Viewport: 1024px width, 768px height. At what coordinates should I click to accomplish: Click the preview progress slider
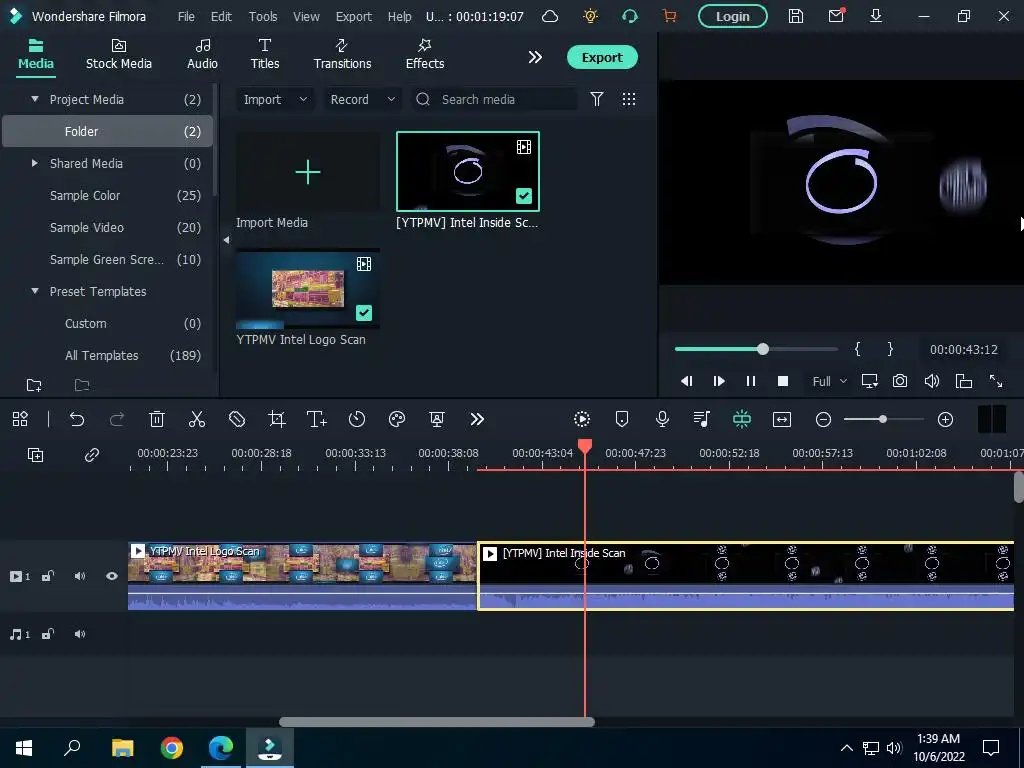[756, 349]
